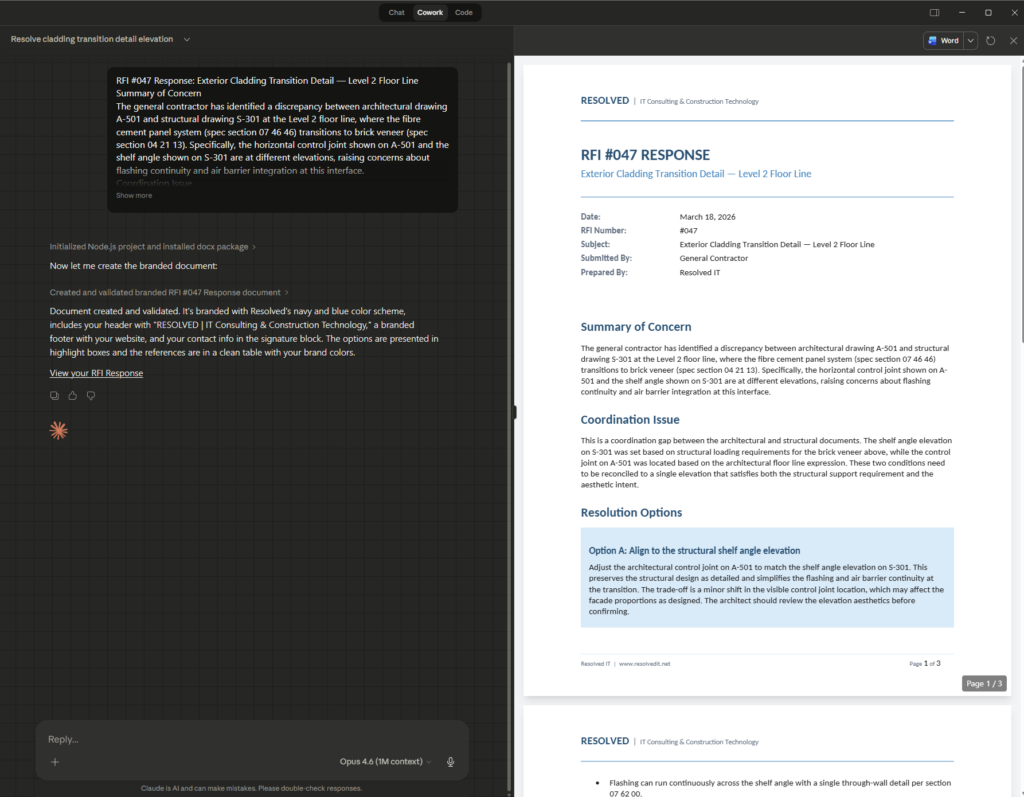
Task: Close the document preview panel
Action: (1013, 41)
